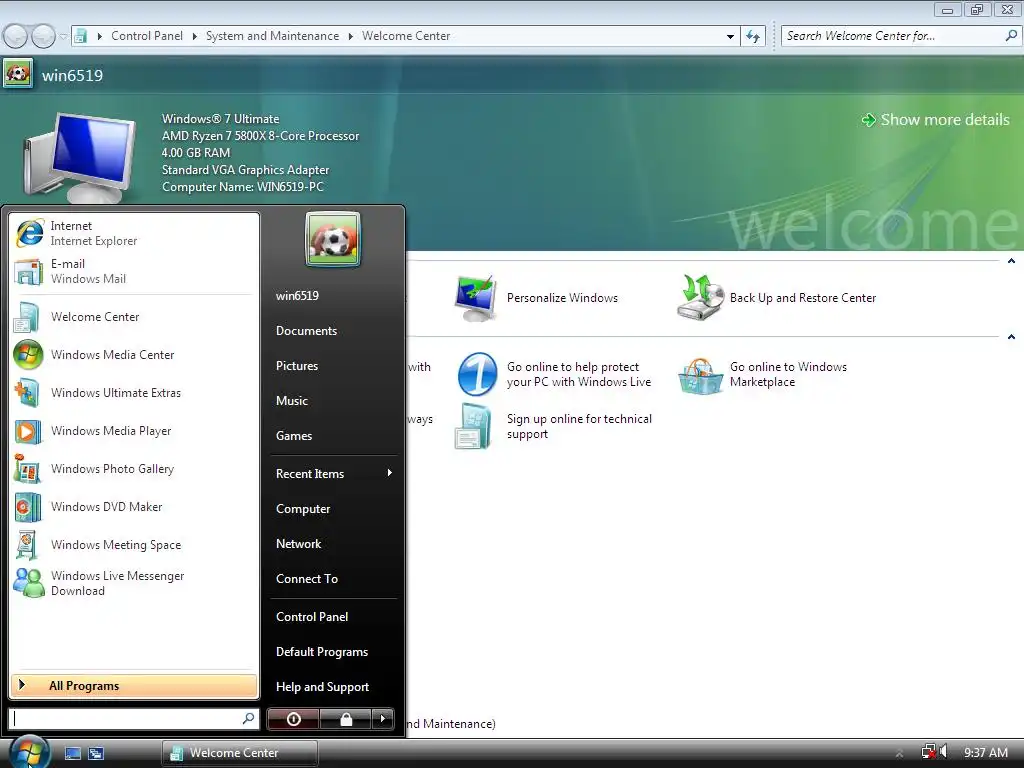The image size is (1024, 768).
Task: Click the Back navigation button
Action: (x=16, y=37)
